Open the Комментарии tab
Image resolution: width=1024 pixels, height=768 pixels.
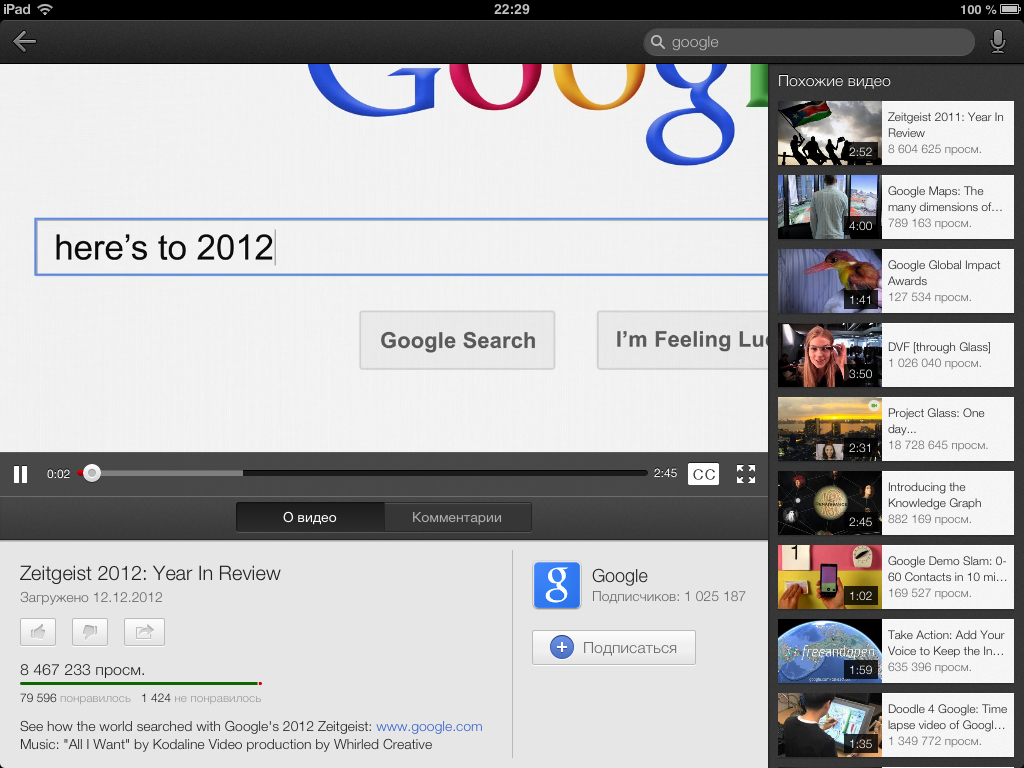pyautogui.click(x=457, y=517)
